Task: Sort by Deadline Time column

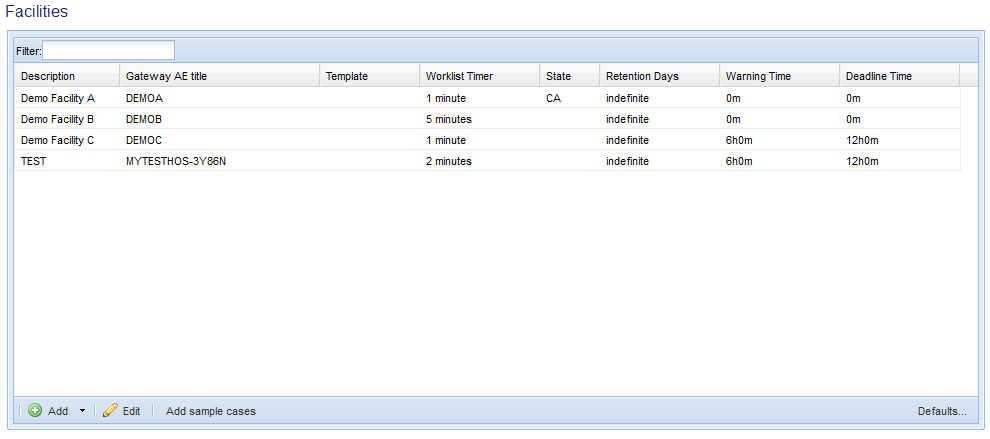Action: 900,76
